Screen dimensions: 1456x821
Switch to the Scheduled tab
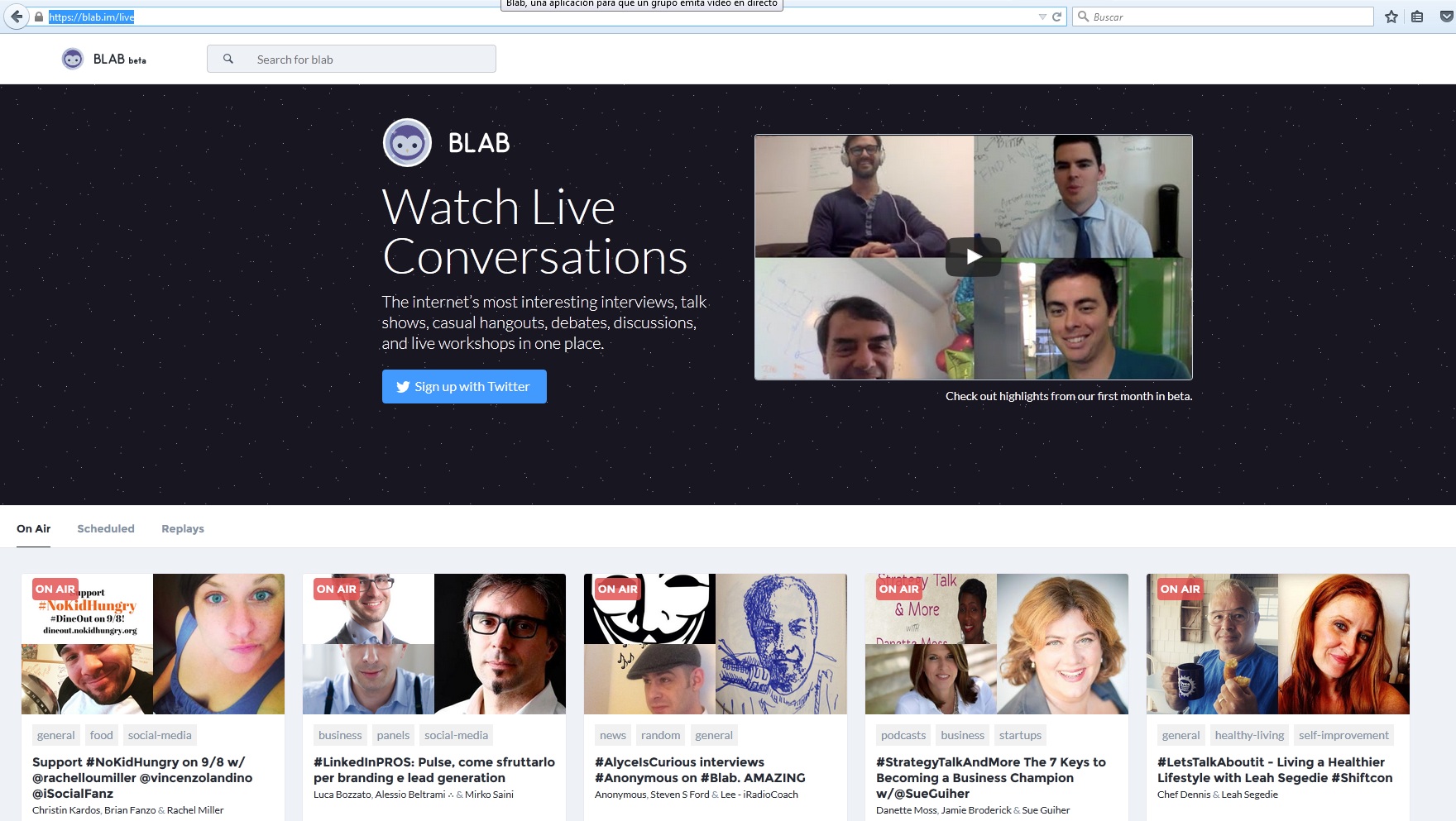tap(106, 528)
